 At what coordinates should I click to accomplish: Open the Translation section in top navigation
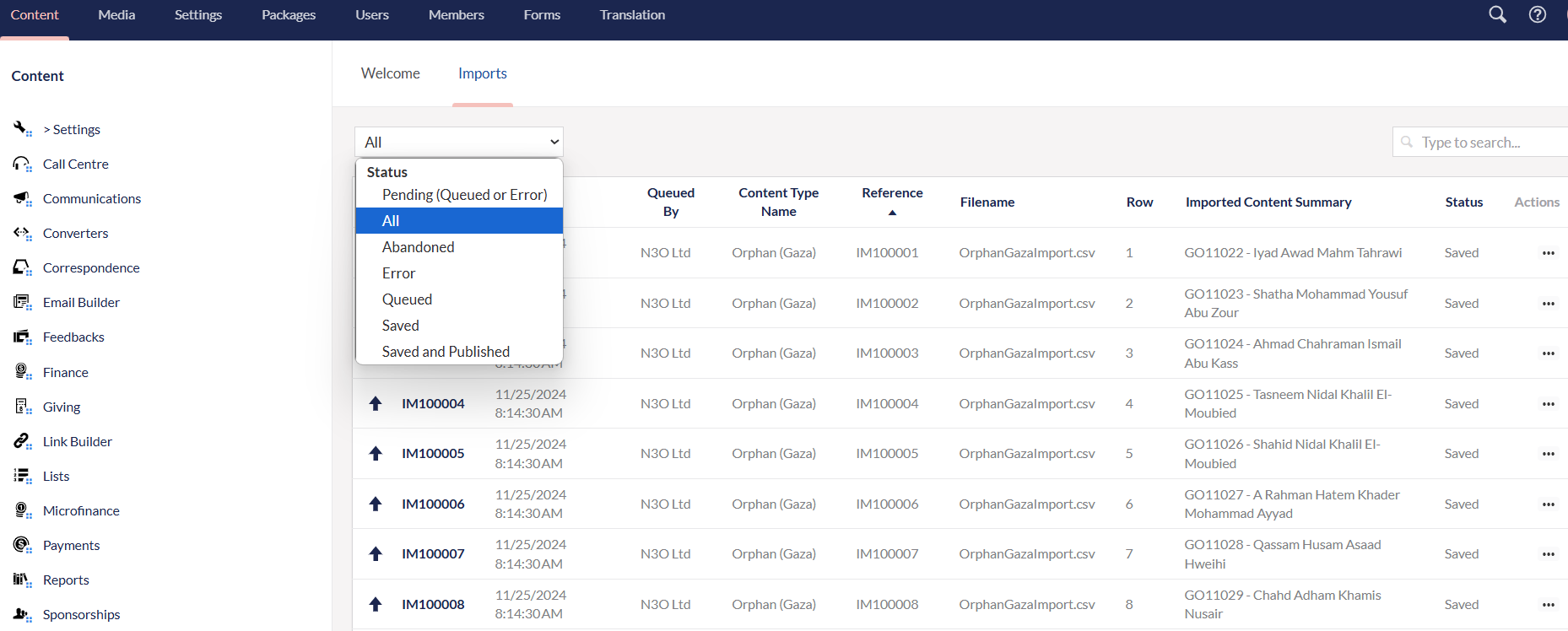point(632,14)
